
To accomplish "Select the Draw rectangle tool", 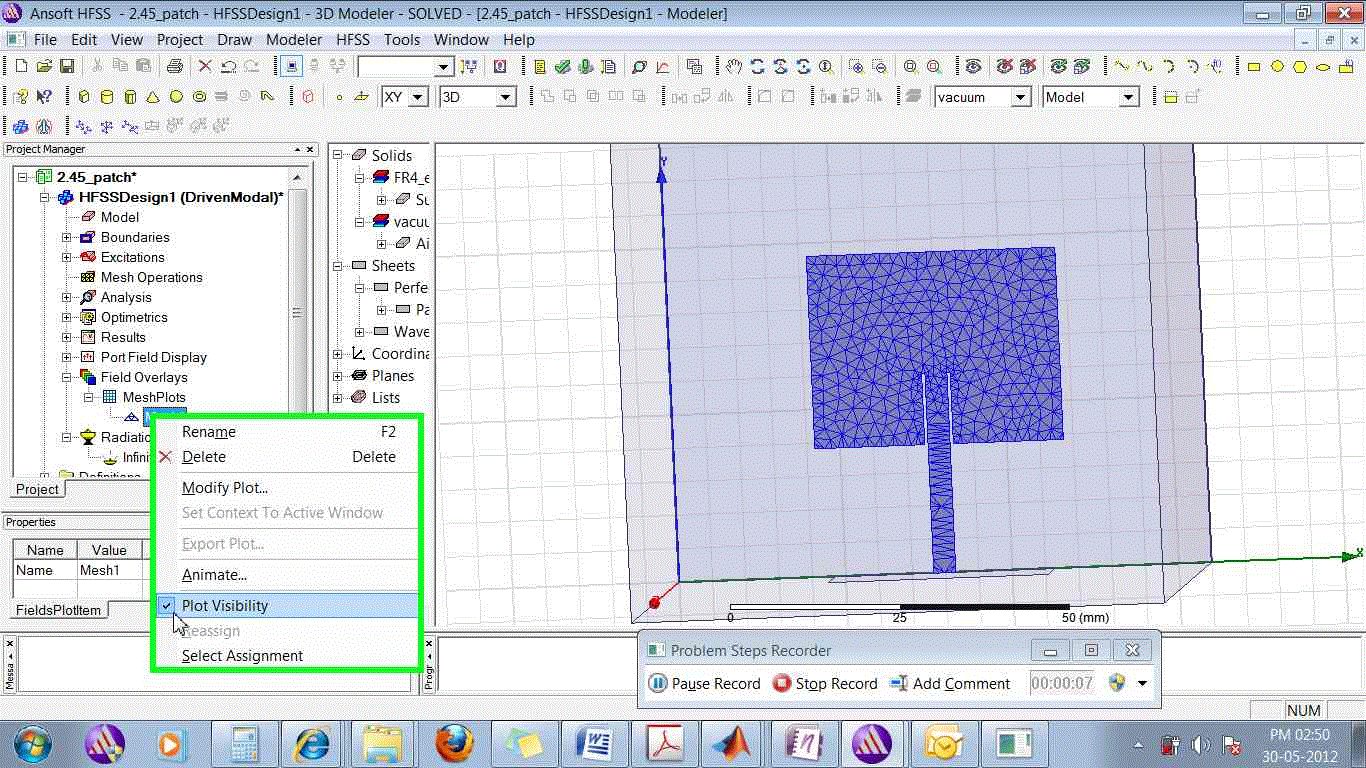I will click(x=1253, y=66).
